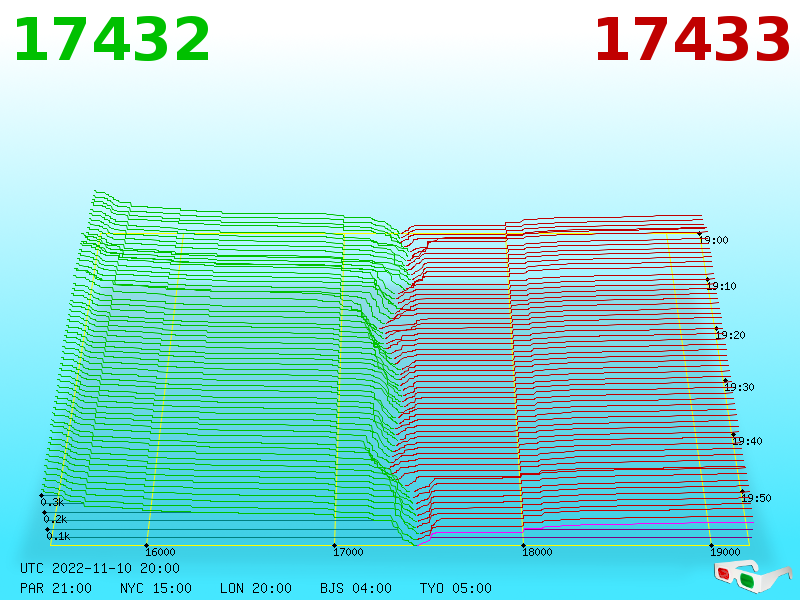The height and width of the screenshot is (600, 800).
Task: Click the 19:40 time axis marker
Action: coord(747,441)
